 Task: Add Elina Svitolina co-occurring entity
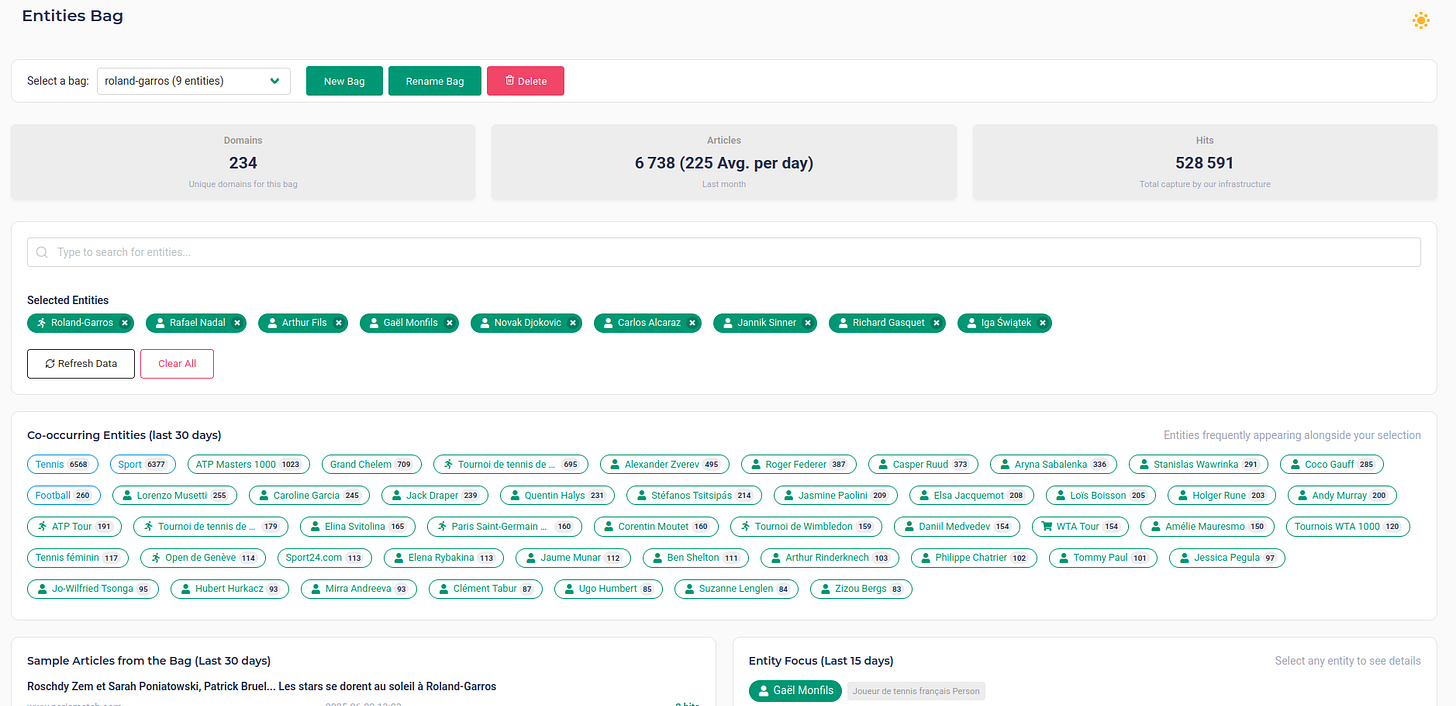pos(358,526)
